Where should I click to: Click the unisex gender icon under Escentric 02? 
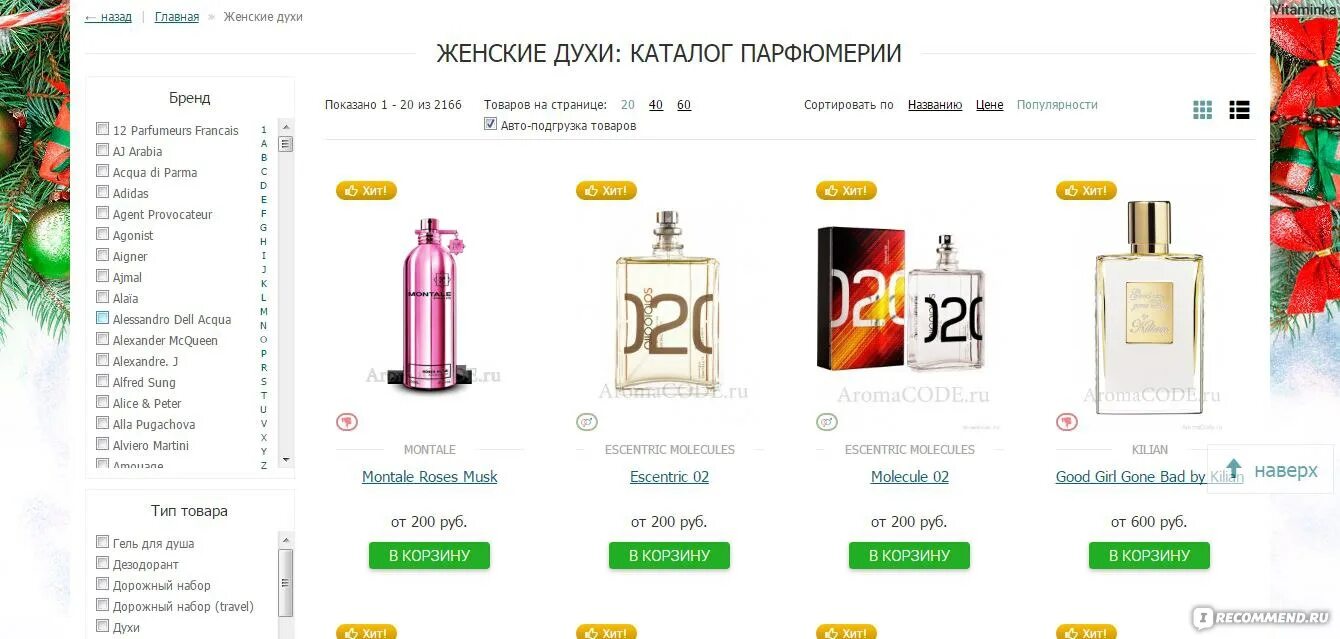pos(587,422)
